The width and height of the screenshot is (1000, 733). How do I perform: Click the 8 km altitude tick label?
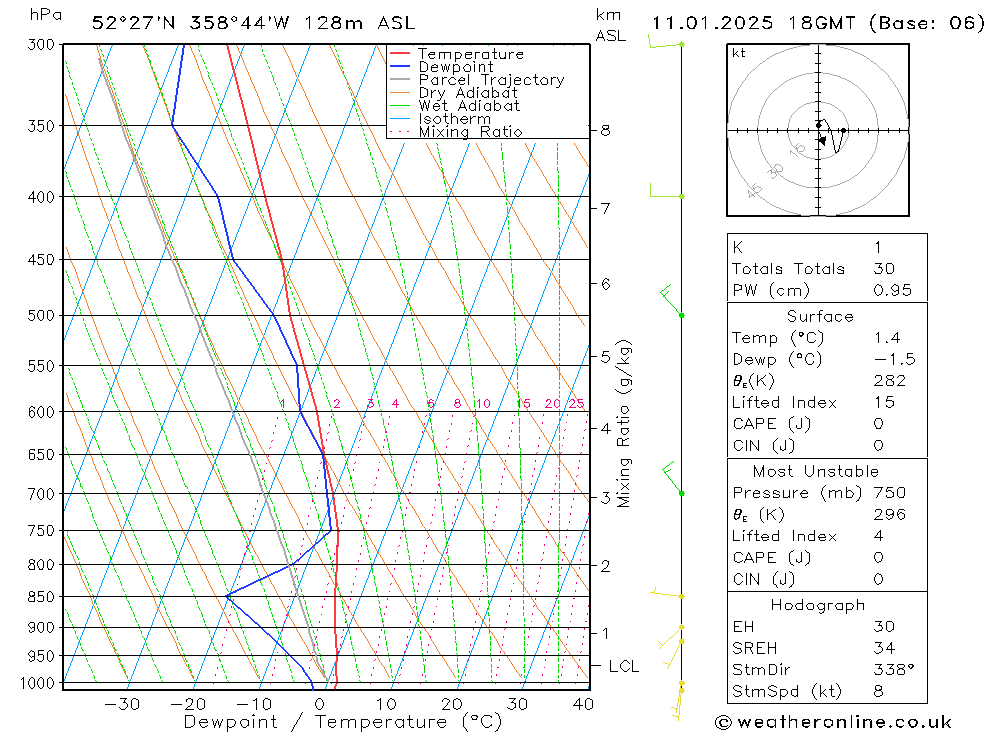605,130
